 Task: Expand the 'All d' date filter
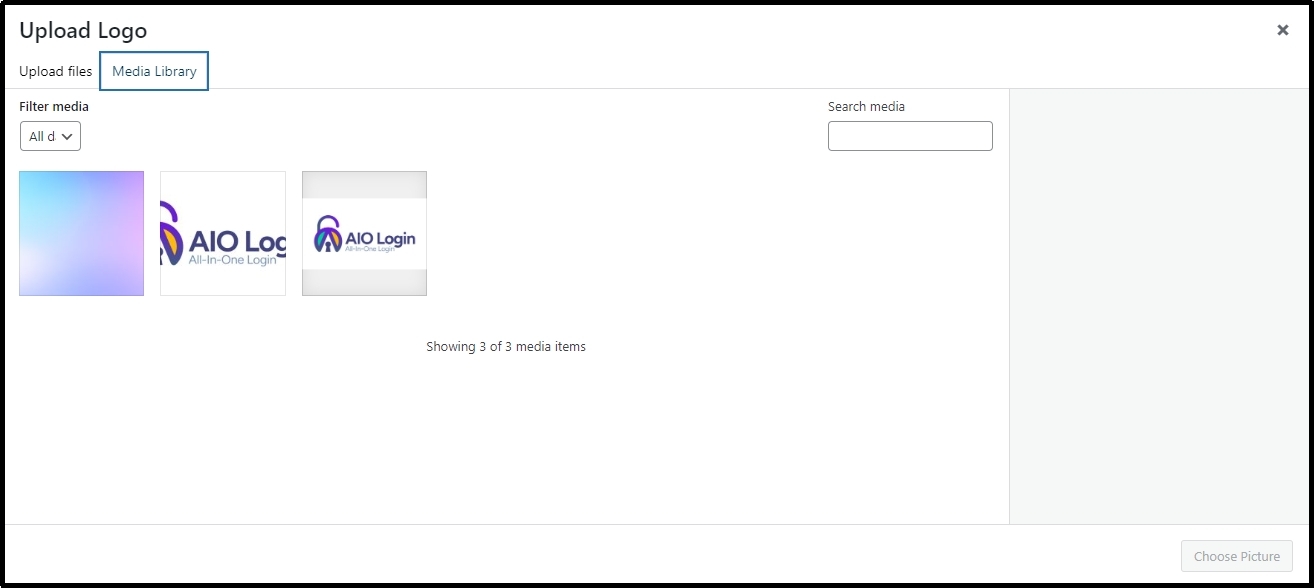(49, 136)
